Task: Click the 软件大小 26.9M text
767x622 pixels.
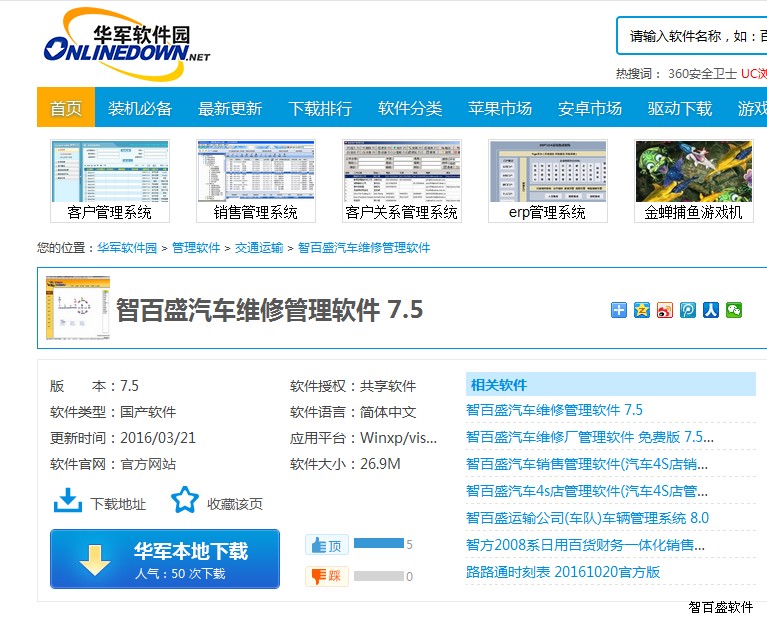Action: tap(345, 464)
